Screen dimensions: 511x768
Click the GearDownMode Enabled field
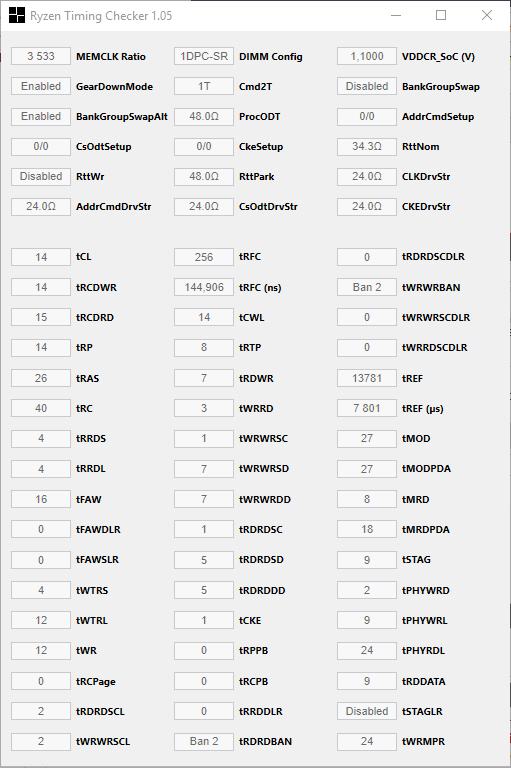point(41,86)
